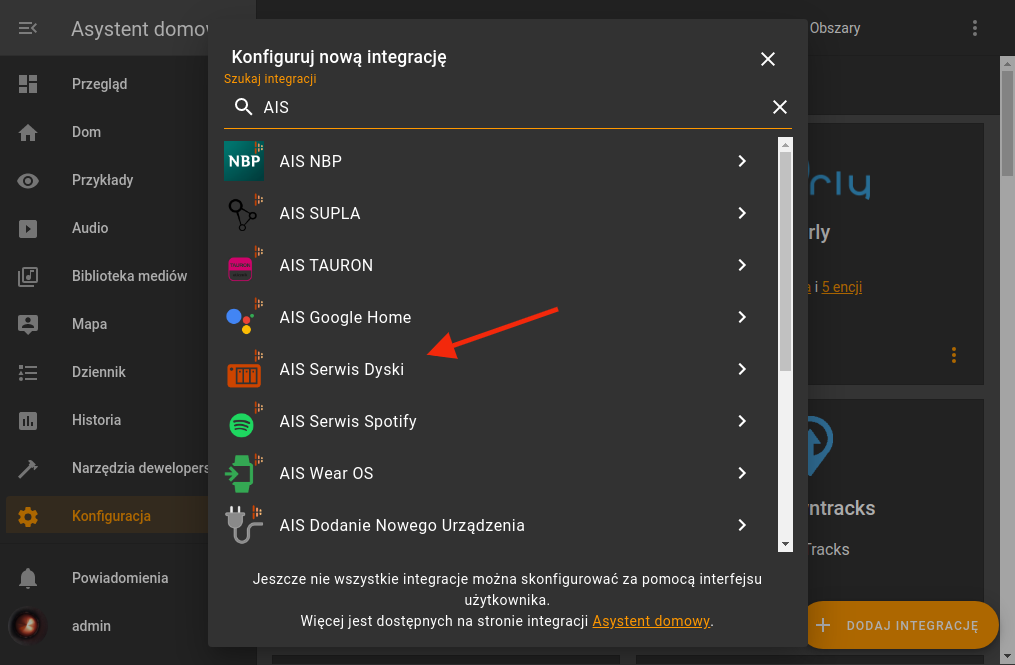Click the integration list scroll-up arrow

coord(785,145)
